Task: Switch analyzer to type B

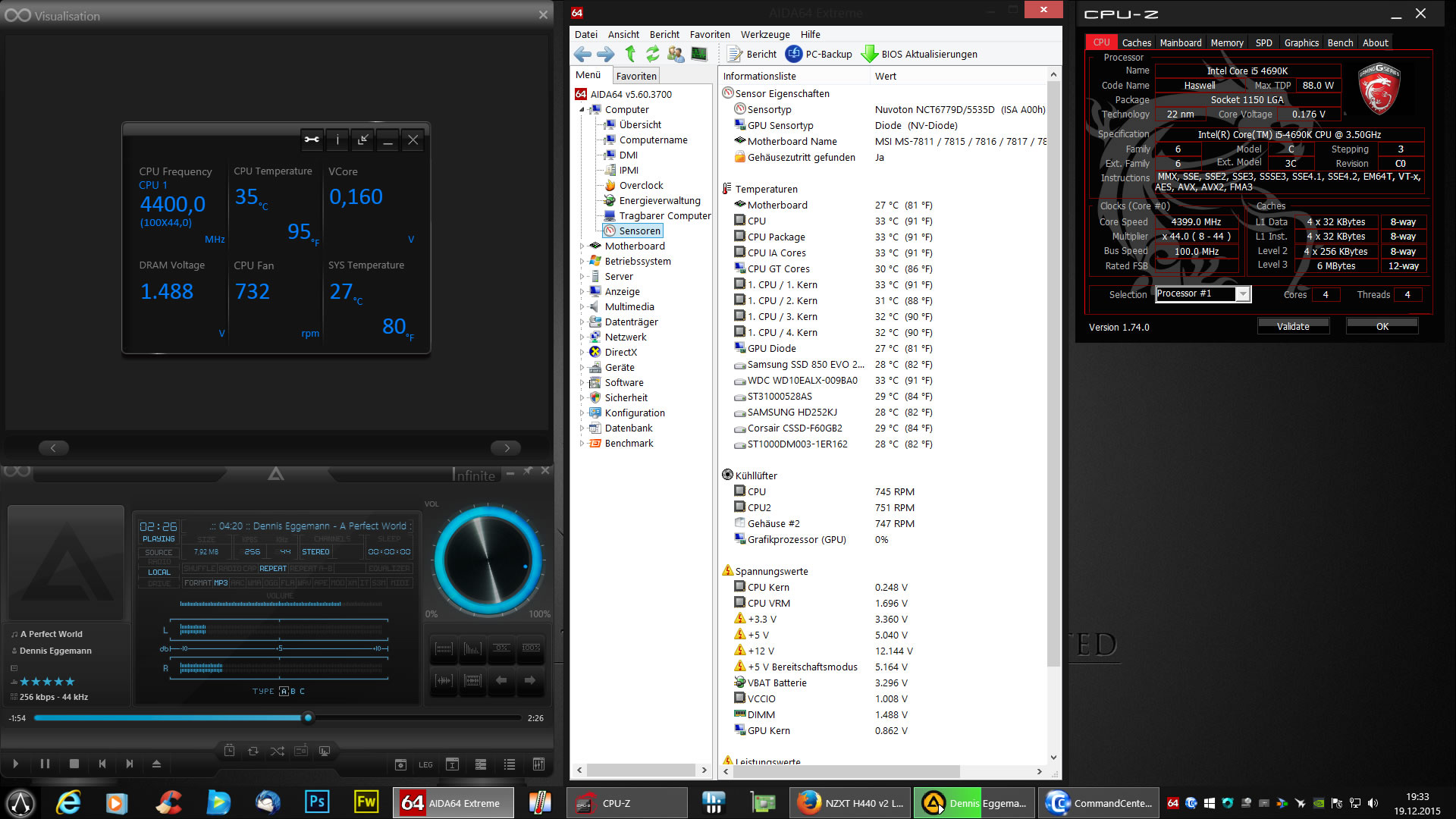Action: pyautogui.click(x=293, y=691)
